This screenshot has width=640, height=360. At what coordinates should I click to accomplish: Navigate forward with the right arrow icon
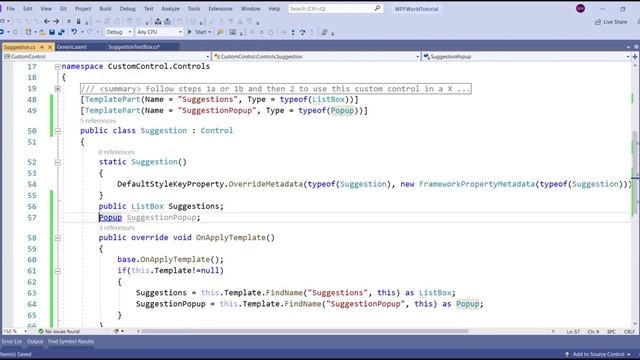point(56,21)
